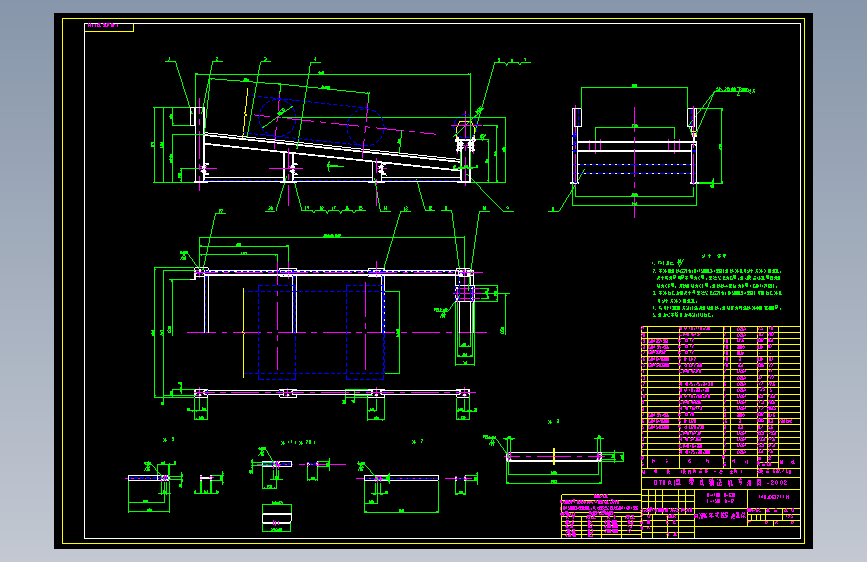Click the right blue dashed rectangle in plan view
This screenshot has width=867, height=562.
[365, 332]
